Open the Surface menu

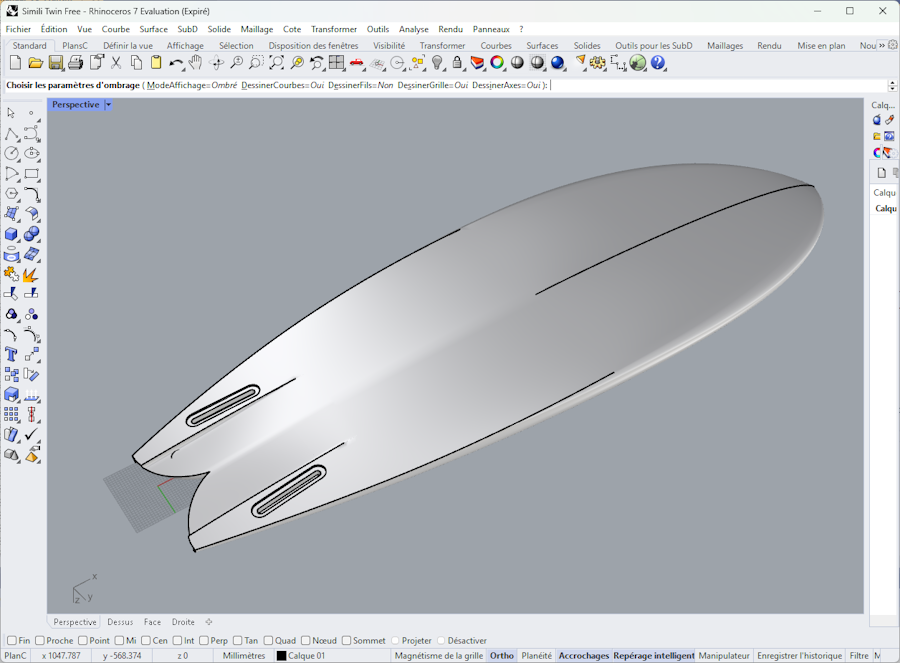click(153, 29)
